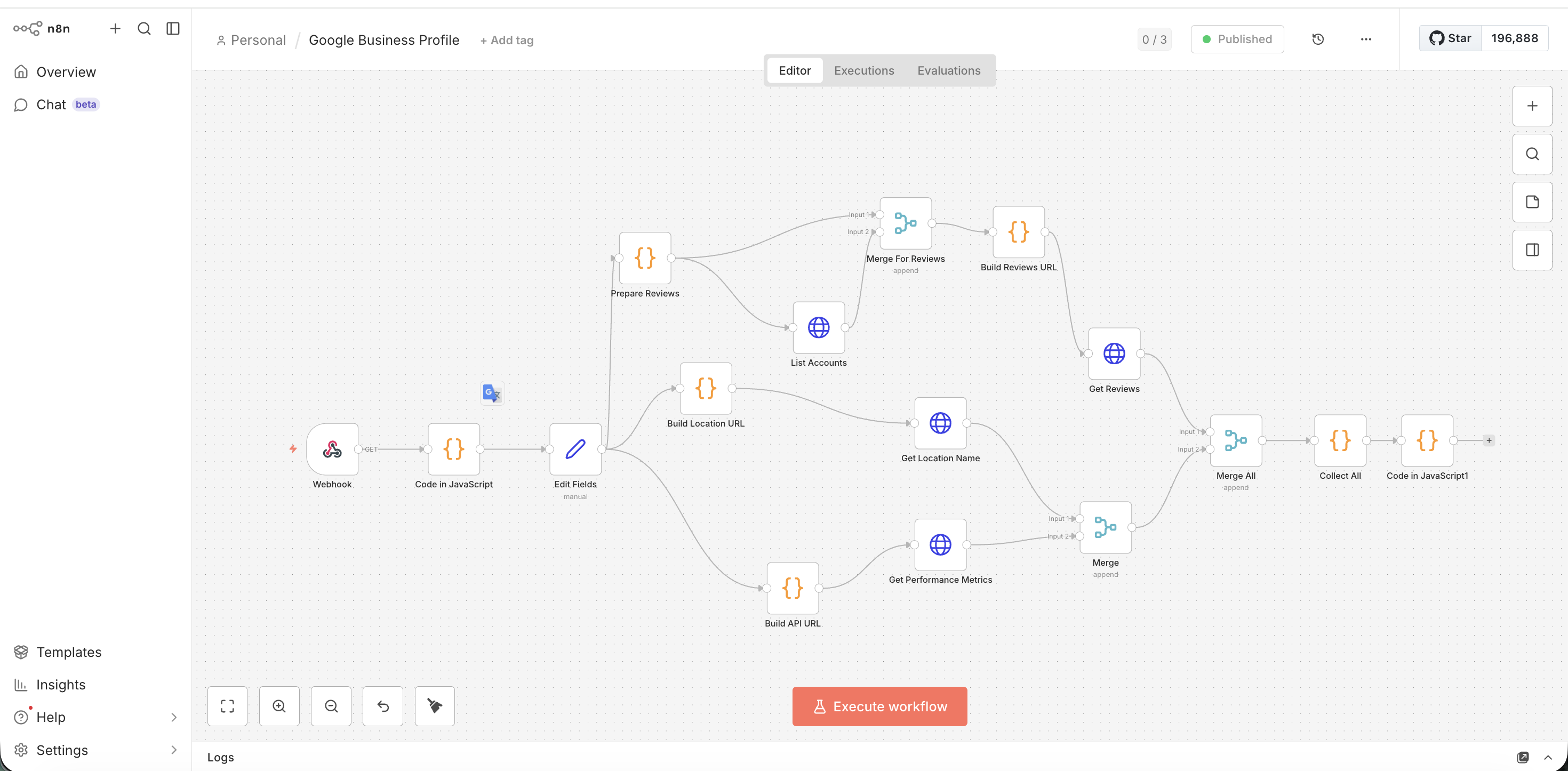The height and width of the screenshot is (771, 1568).
Task: Pop out the Logs panel
Action: [1522, 757]
